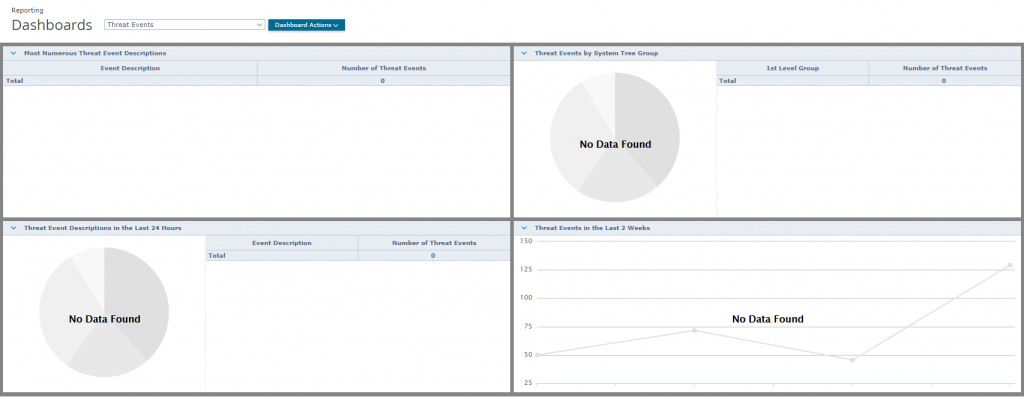
Task: Click the Most Numerous Threat Event Descriptions title
Action: coord(95,53)
